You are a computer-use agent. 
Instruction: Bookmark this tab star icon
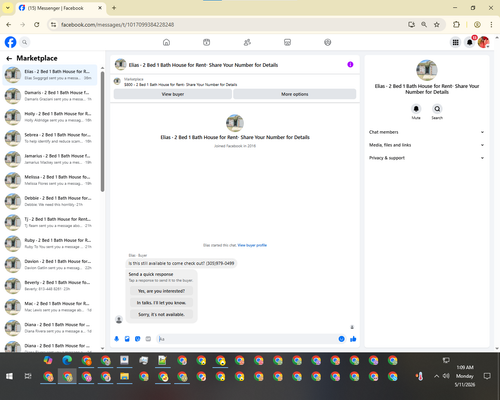437,25
